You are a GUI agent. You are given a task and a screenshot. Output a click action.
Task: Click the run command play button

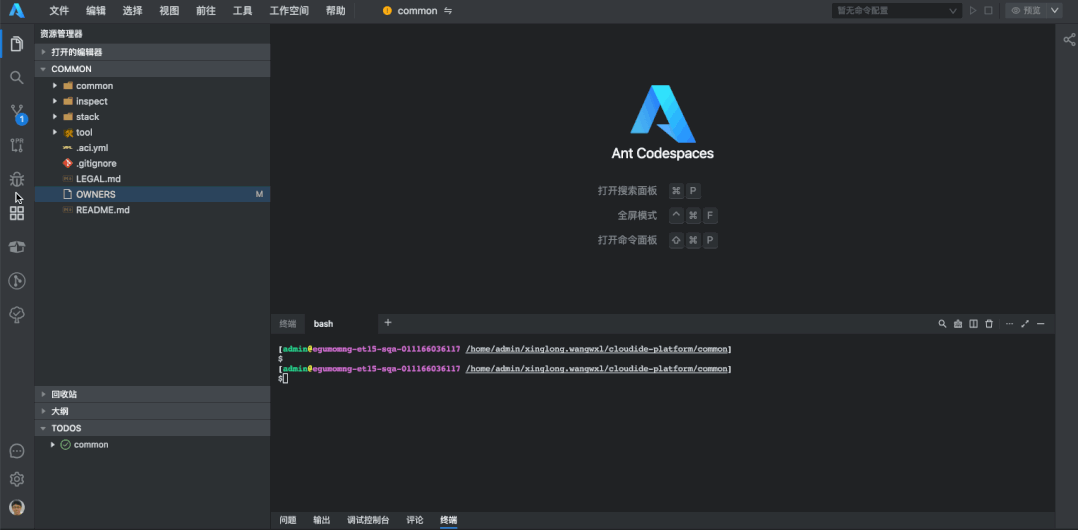click(973, 11)
